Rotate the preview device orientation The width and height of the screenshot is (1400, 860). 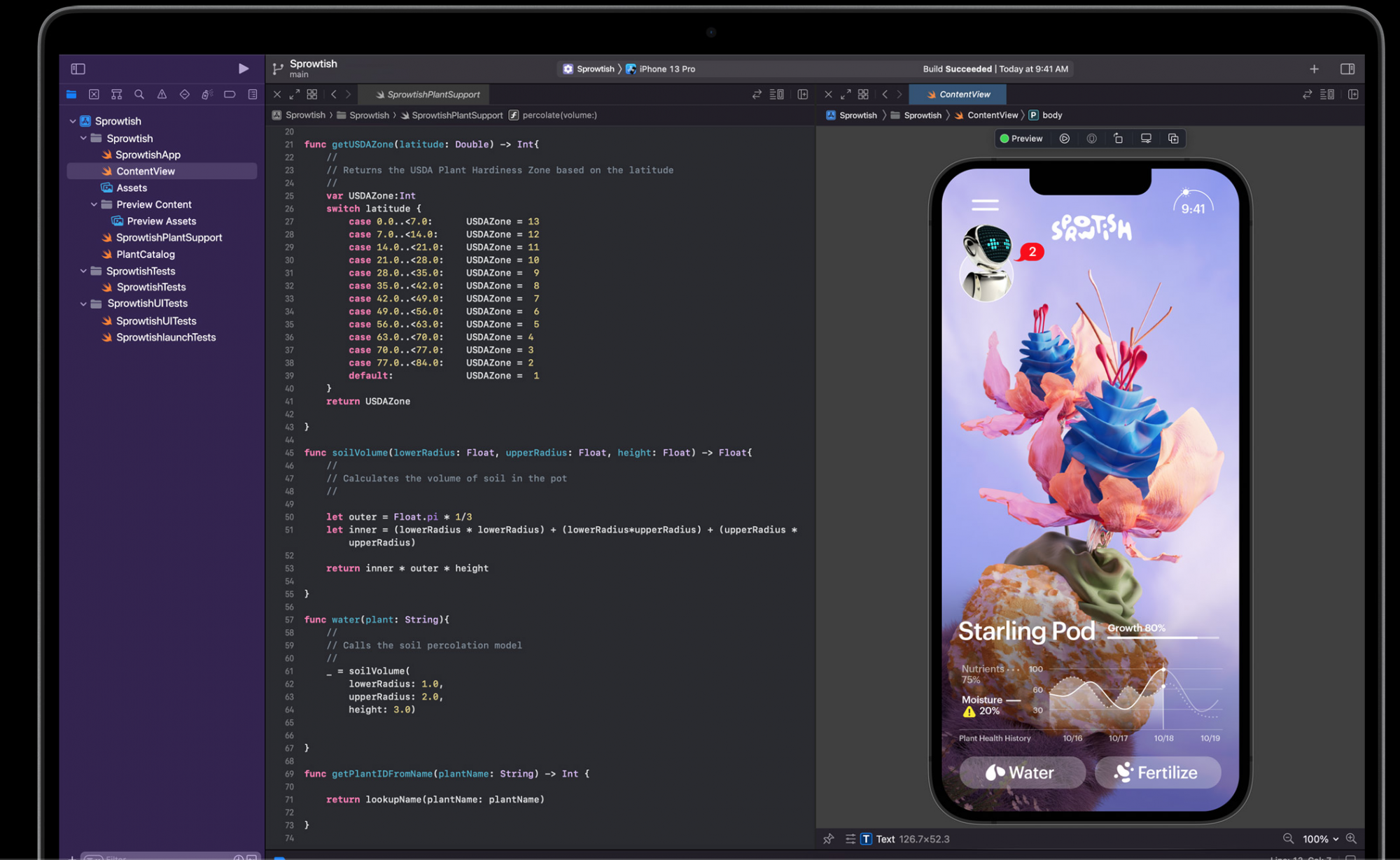1118,139
